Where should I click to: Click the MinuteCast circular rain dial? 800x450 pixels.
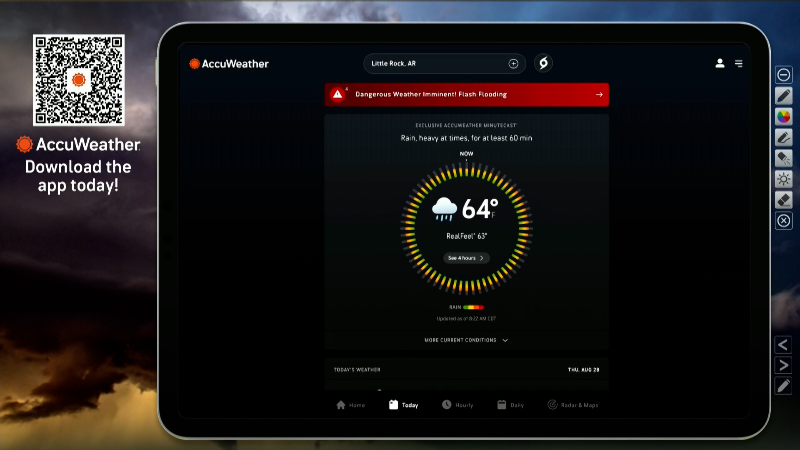pyautogui.click(x=466, y=228)
